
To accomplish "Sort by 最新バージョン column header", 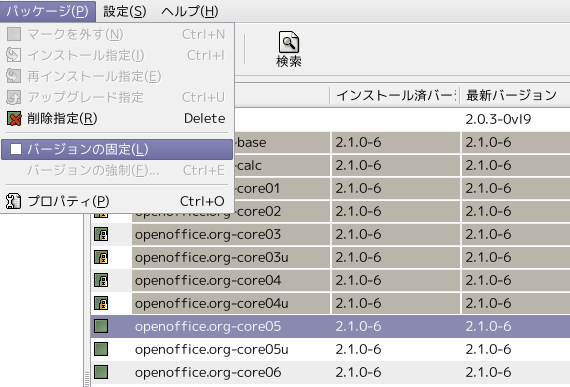I will 515,96.
